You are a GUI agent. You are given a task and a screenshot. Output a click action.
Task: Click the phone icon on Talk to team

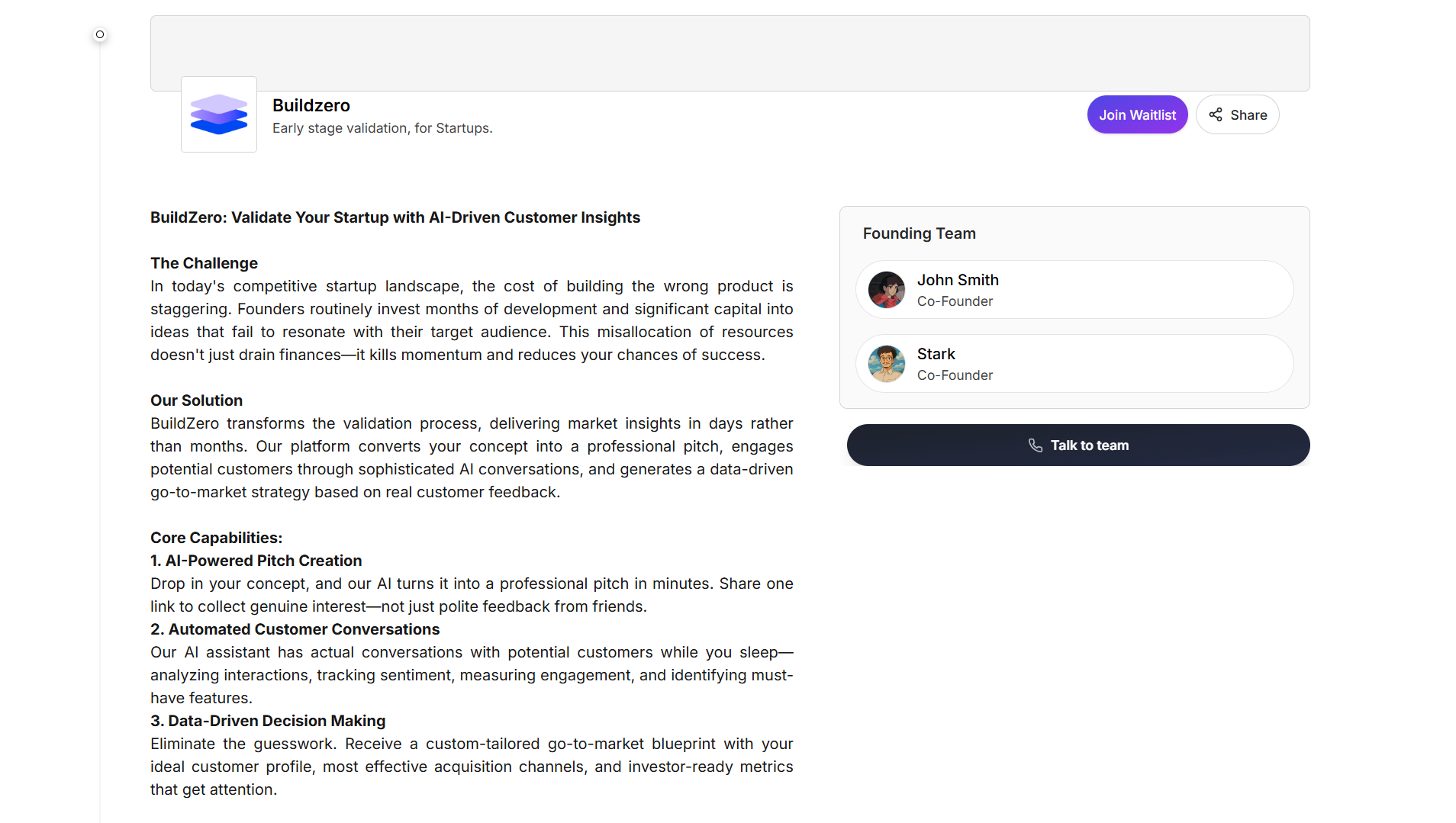click(x=1036, y=445)
